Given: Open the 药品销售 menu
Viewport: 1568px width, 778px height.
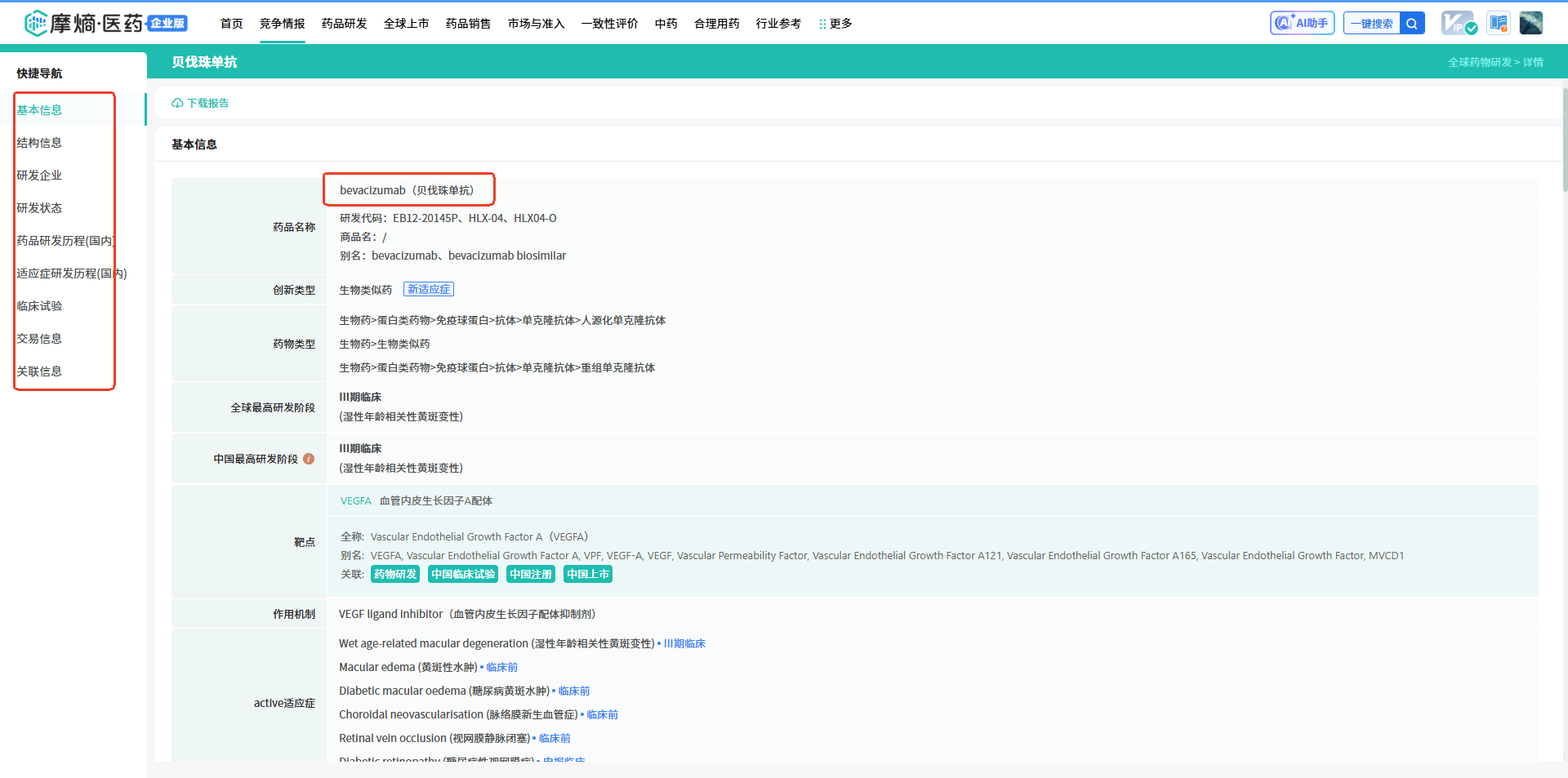Looking at the screenshot, I should pos(469,24).
